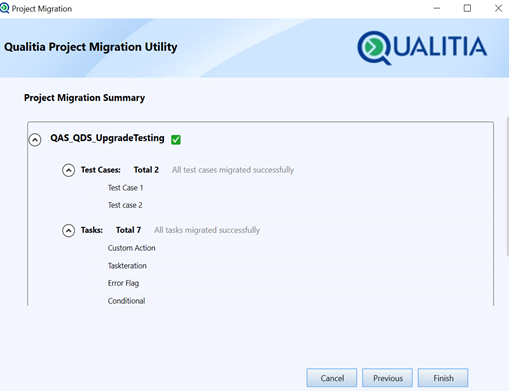This screenshot has width=509, height=391.
Task: Collapse the Tasks list
Action: [68, 230]
